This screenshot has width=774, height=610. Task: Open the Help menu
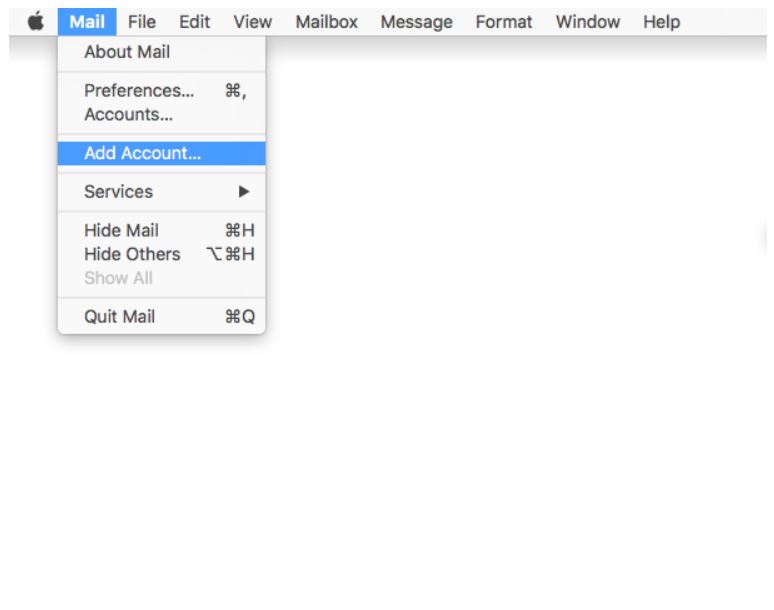click(x=661, y=22)
